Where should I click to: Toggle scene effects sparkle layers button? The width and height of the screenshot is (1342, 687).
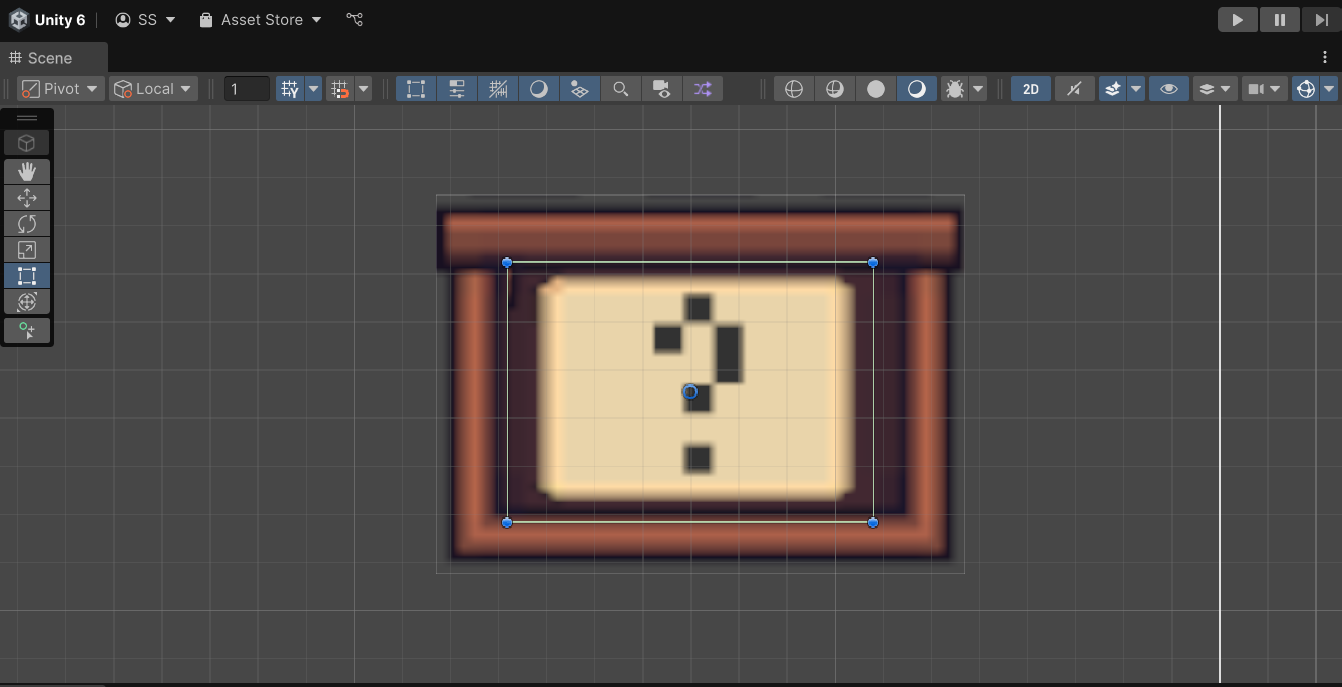tap(1112, 89)
